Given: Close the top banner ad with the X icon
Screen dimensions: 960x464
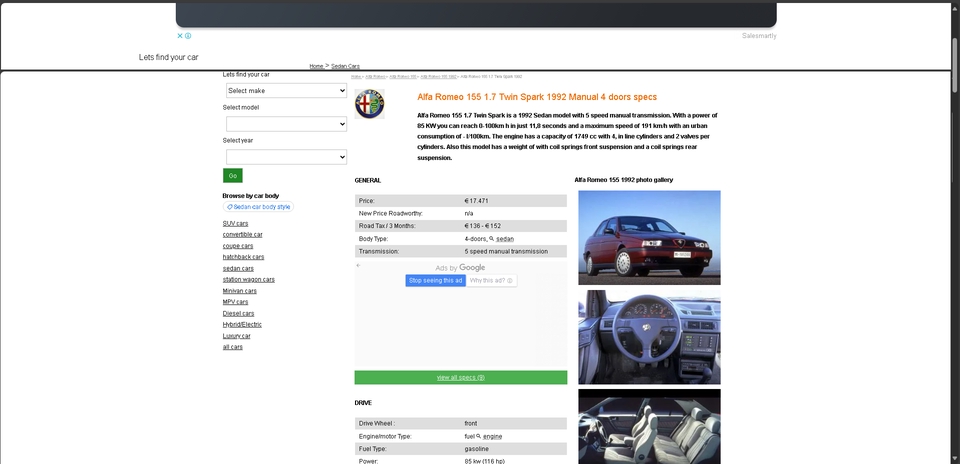Looking at the screenshot, I should (180, 36).
